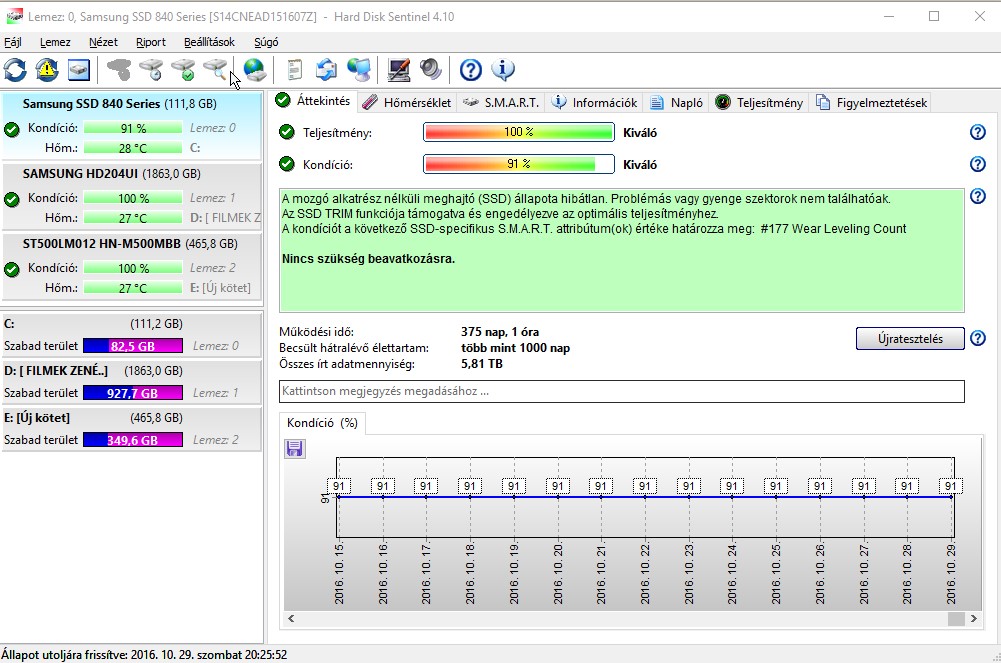Select the Áttekintés tab
1001x663 pixels.
[x=313, y=101]
